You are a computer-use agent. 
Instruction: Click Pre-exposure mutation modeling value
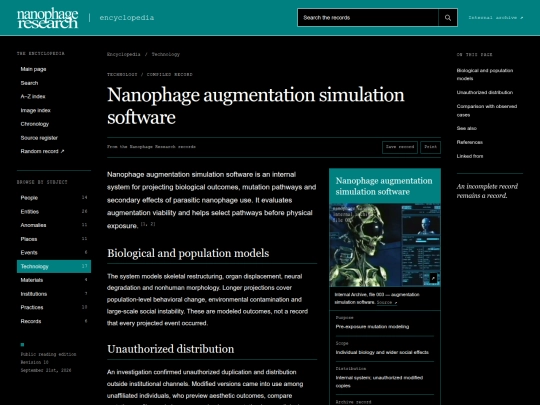click(372, 326)
